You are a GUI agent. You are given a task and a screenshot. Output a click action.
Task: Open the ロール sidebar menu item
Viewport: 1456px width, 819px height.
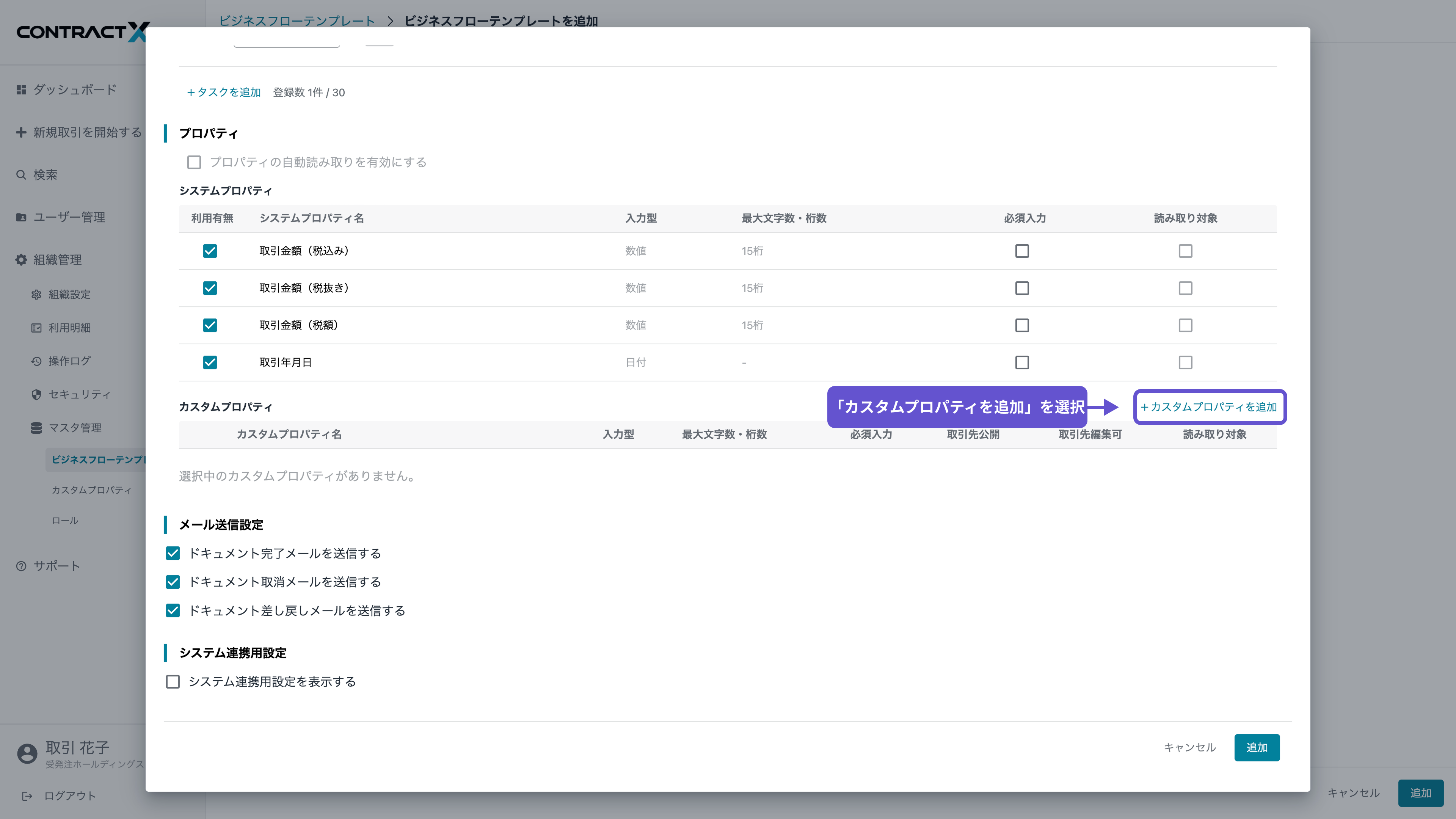click(x=65, y=521)
